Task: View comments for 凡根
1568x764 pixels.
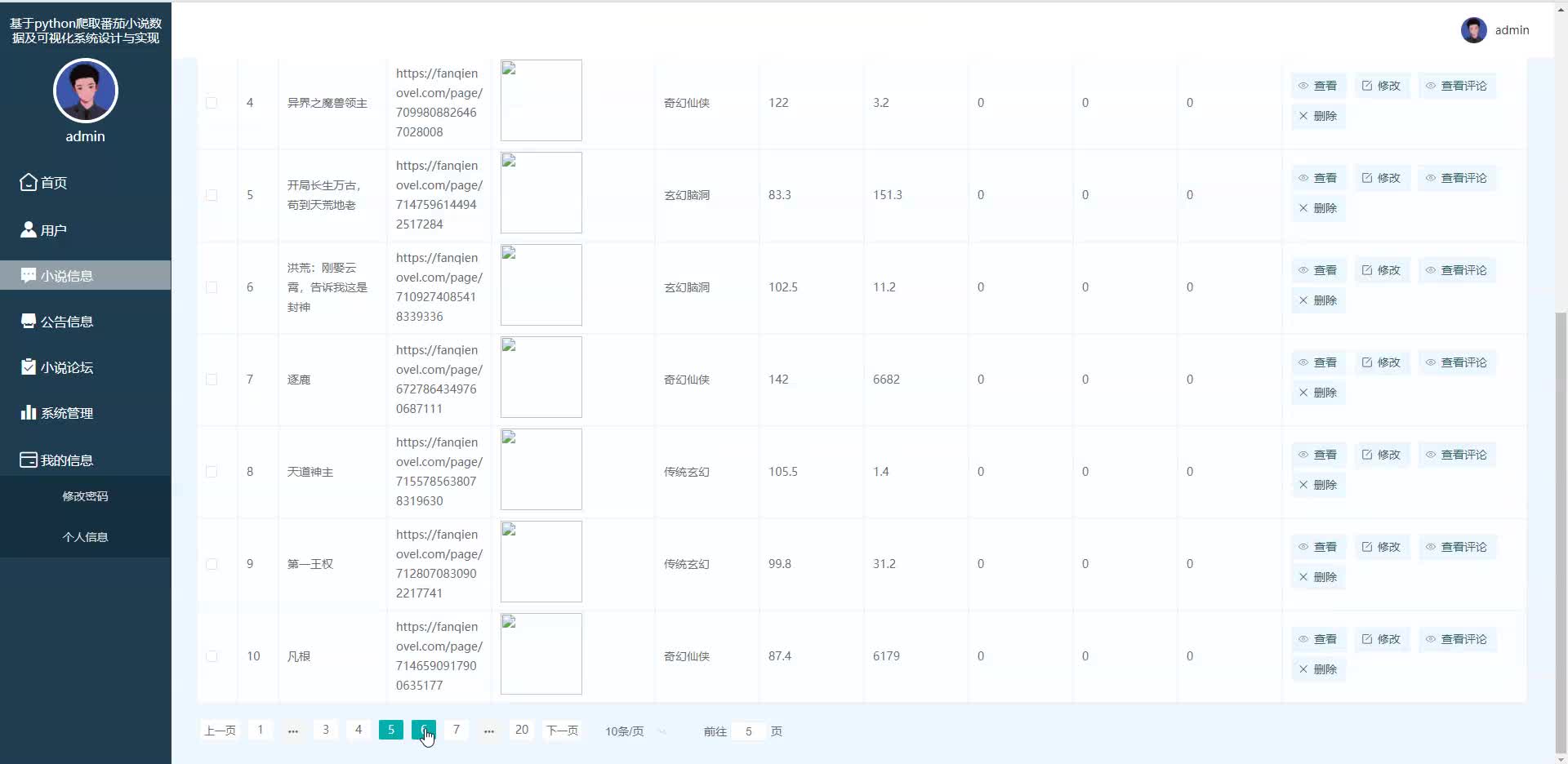Action: 1457,639
